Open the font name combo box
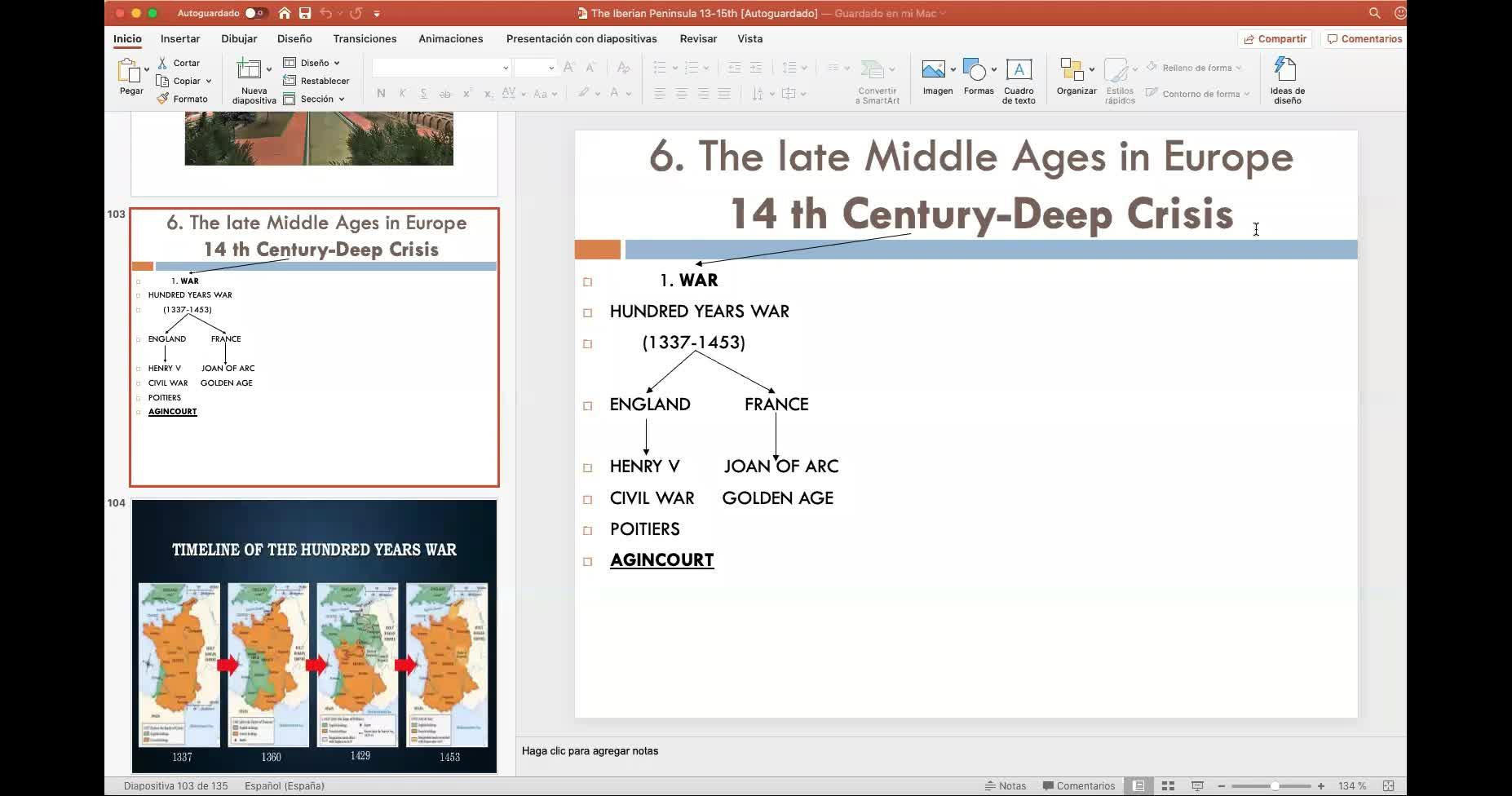This screenshot has width=1512, height=796. (440, 68)
